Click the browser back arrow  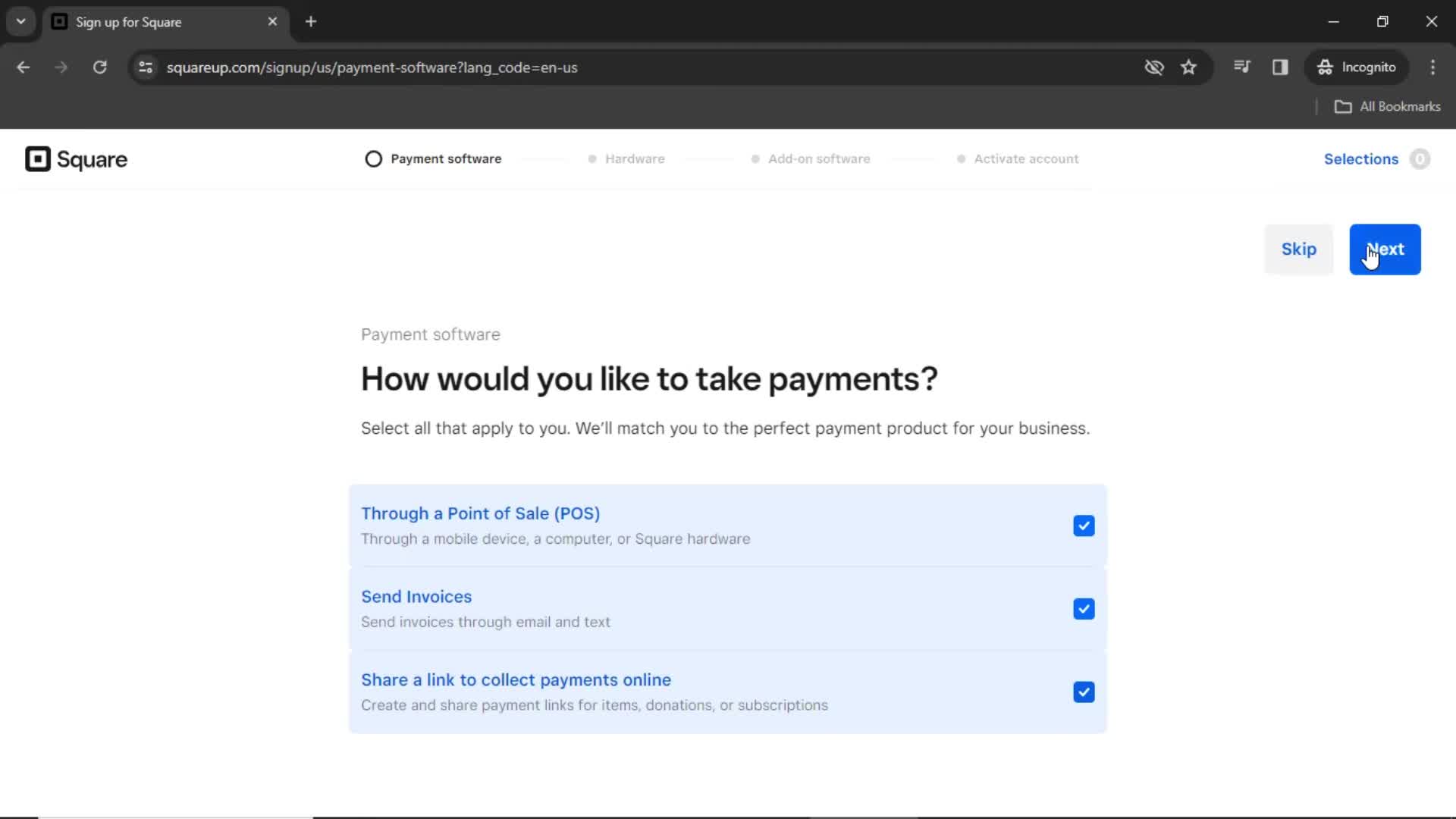coord(24,67)
